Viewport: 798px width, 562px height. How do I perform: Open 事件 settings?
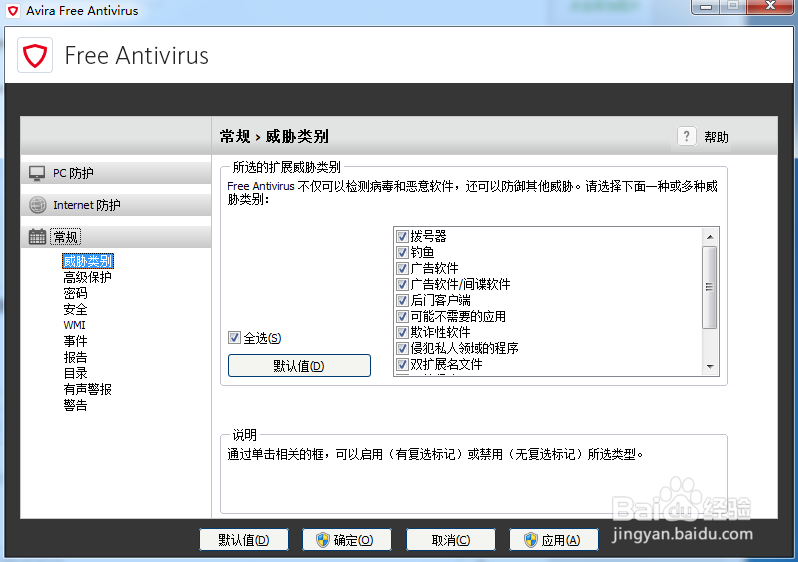pyautogui.click(x=75, y=341)
